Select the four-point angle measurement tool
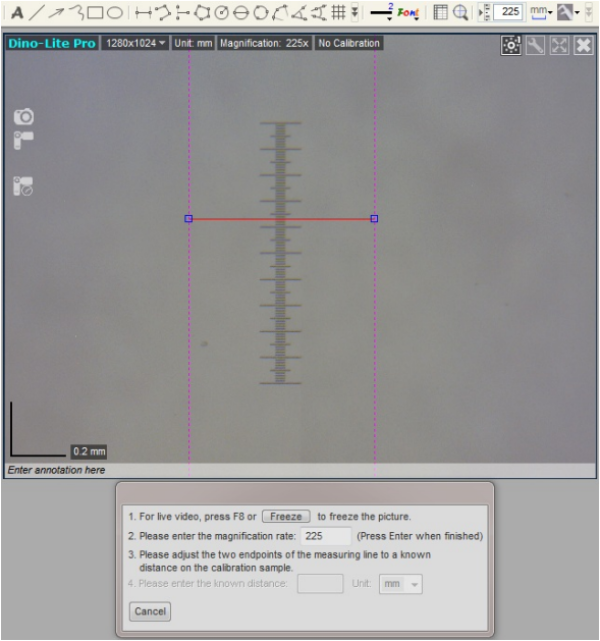The width and height of the screenshot is (600, 641). point(319,13)
